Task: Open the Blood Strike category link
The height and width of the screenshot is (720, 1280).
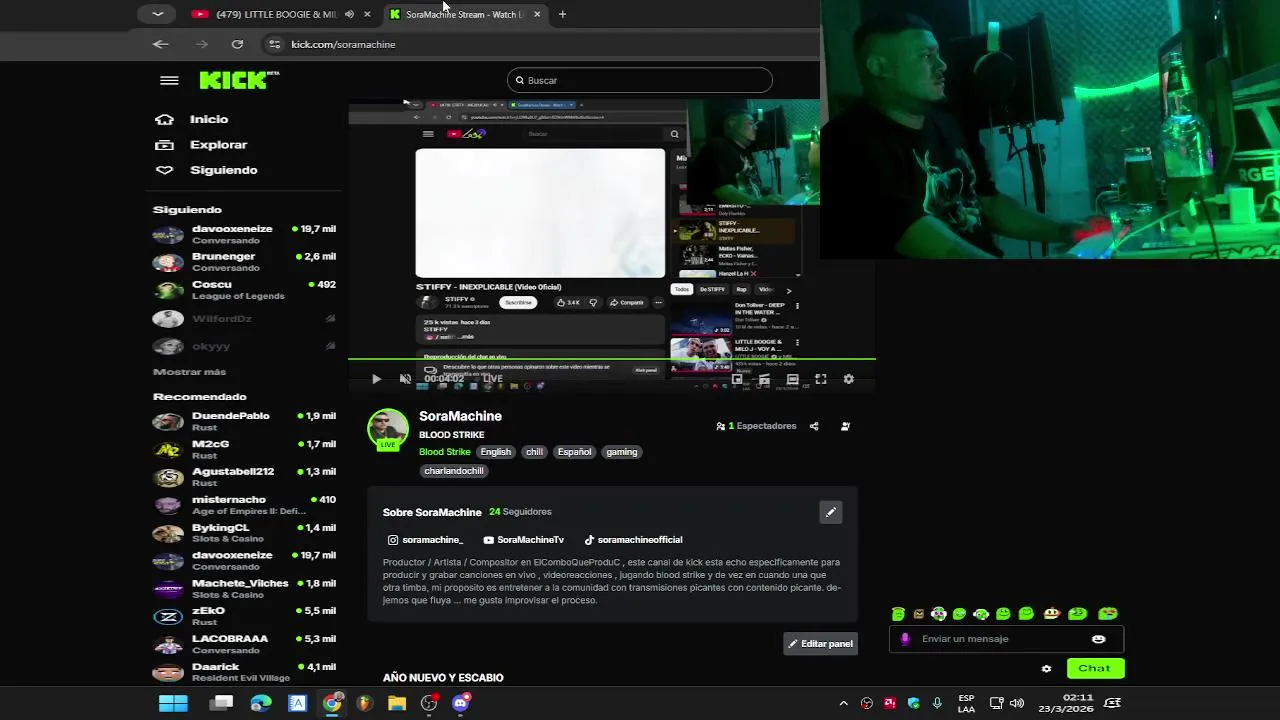Action: 444,452
